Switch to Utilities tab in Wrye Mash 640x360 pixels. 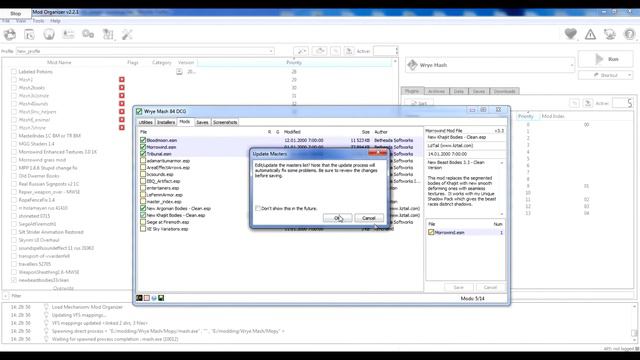tap(146, 122)
